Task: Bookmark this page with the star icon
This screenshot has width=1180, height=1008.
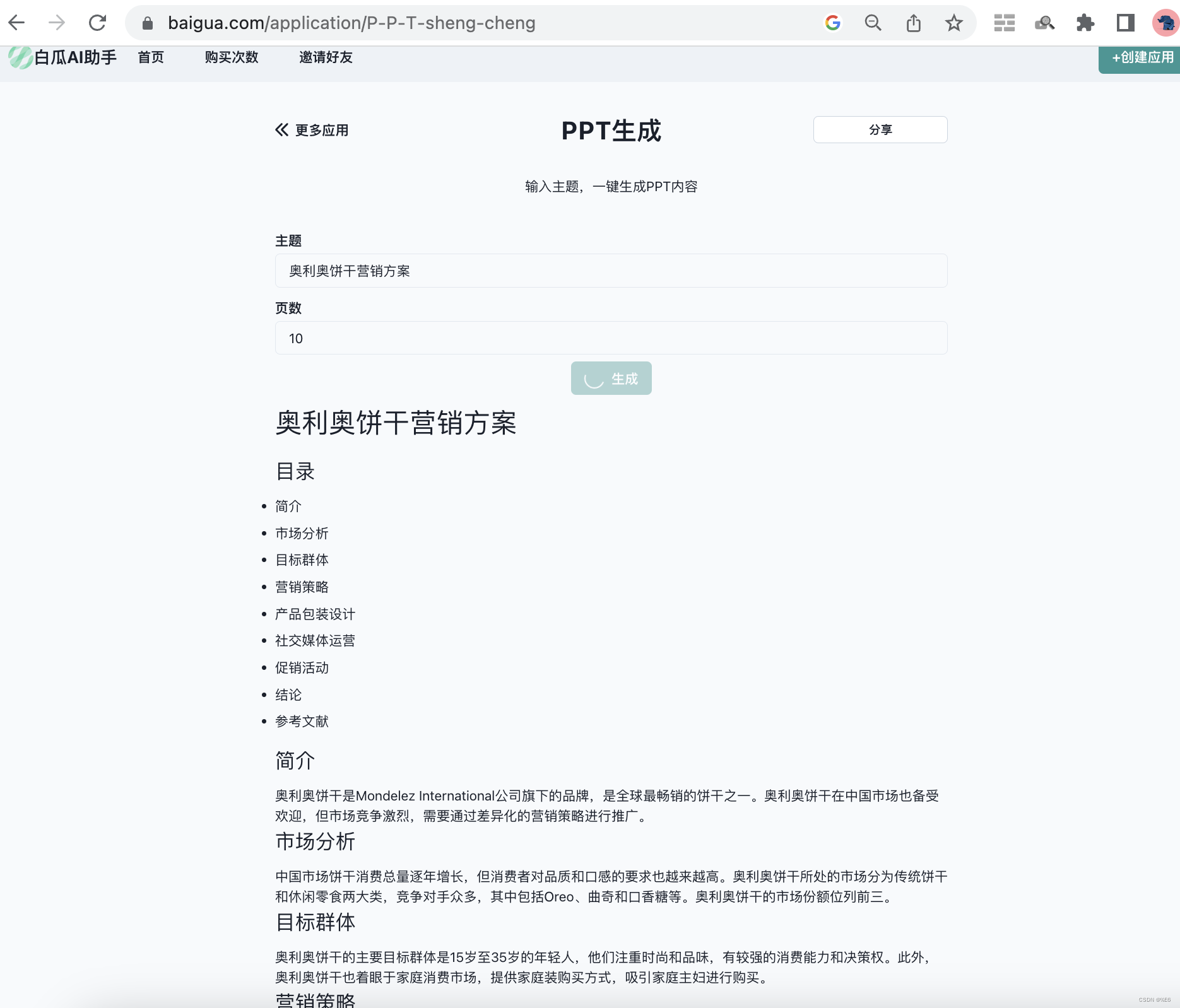Action: pos(954,23)
